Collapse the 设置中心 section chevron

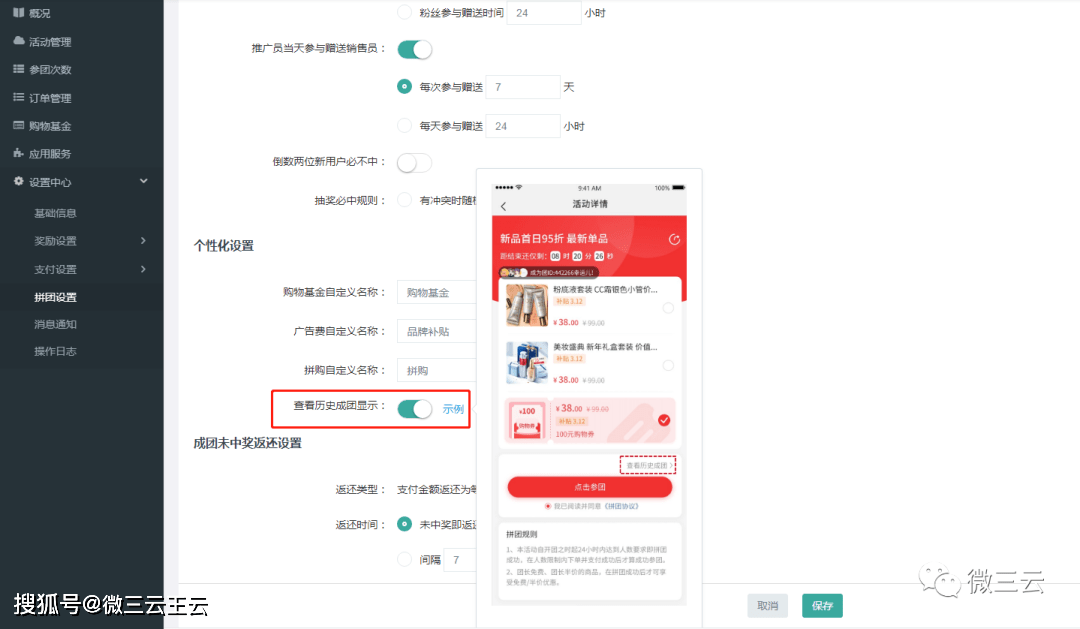[x=143, y=182]
